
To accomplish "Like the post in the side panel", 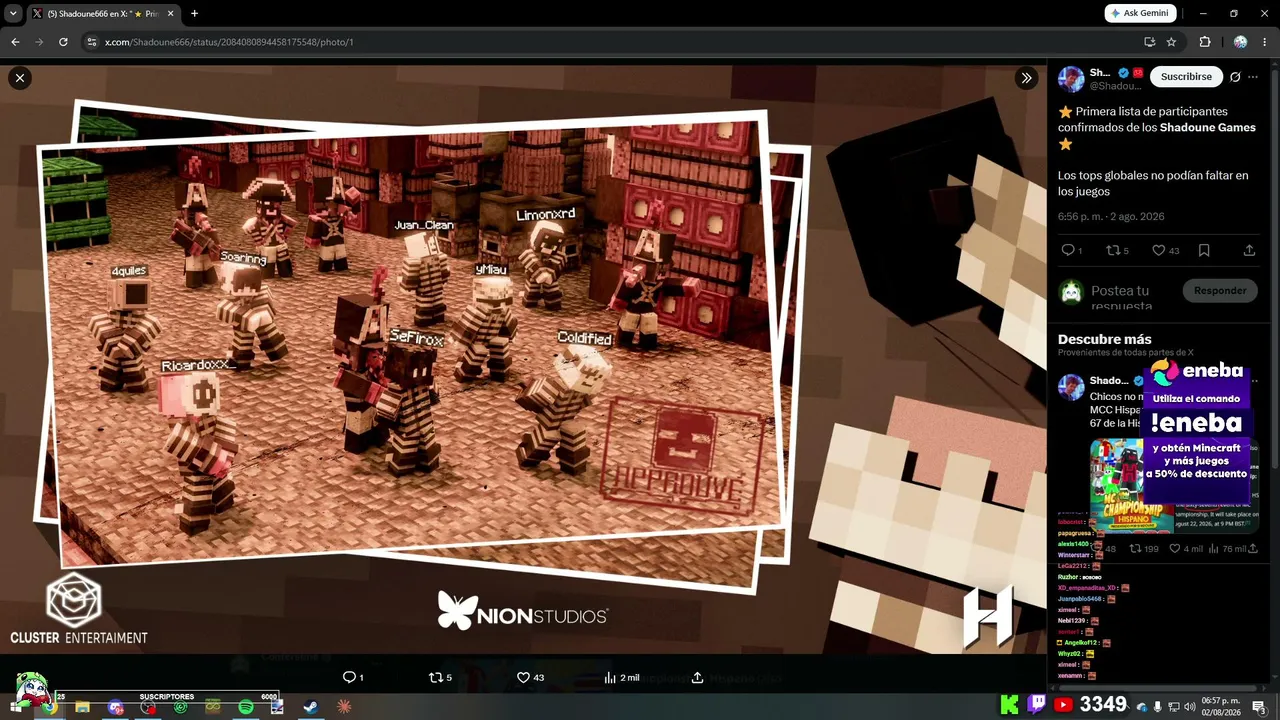I will (1165, 251).
